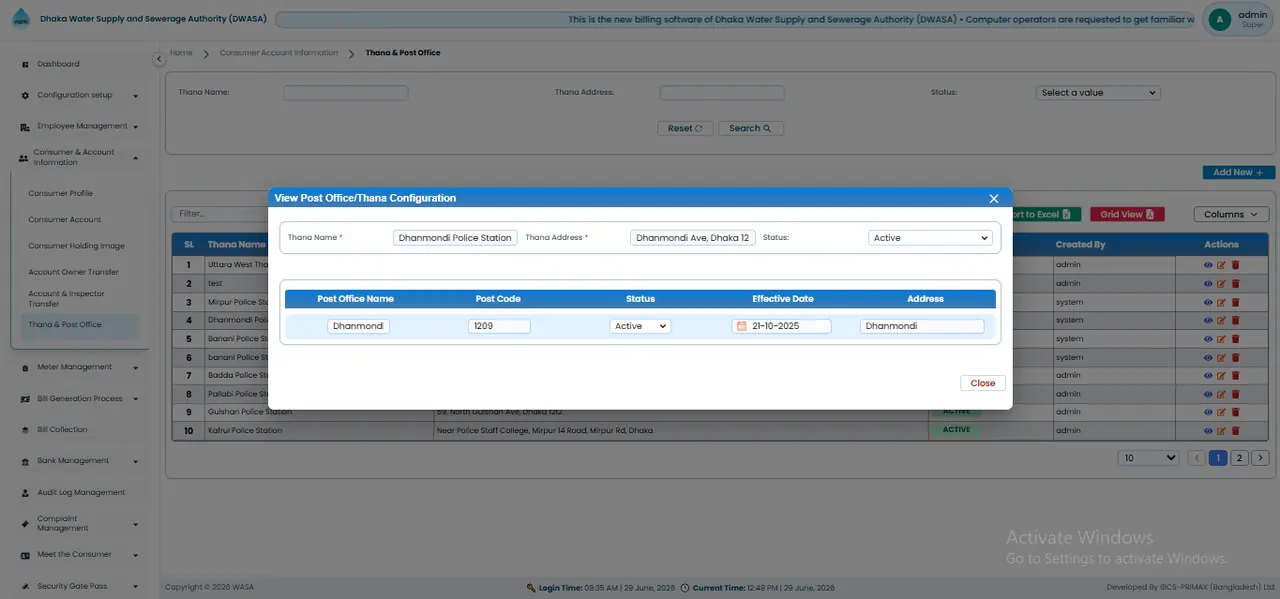1280x599 pixels.
Task: Open the Account Owner Transfer submenu item
Action: click(x=73, y=272)
